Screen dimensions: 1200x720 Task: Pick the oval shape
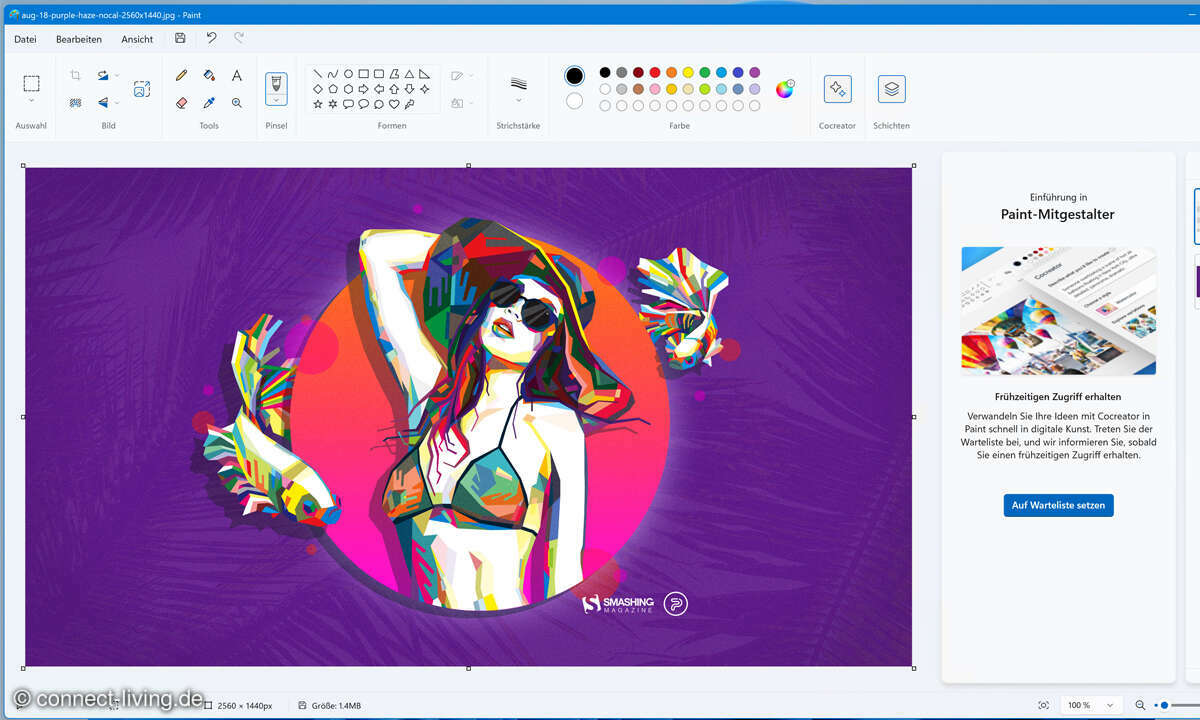(348, 74)
